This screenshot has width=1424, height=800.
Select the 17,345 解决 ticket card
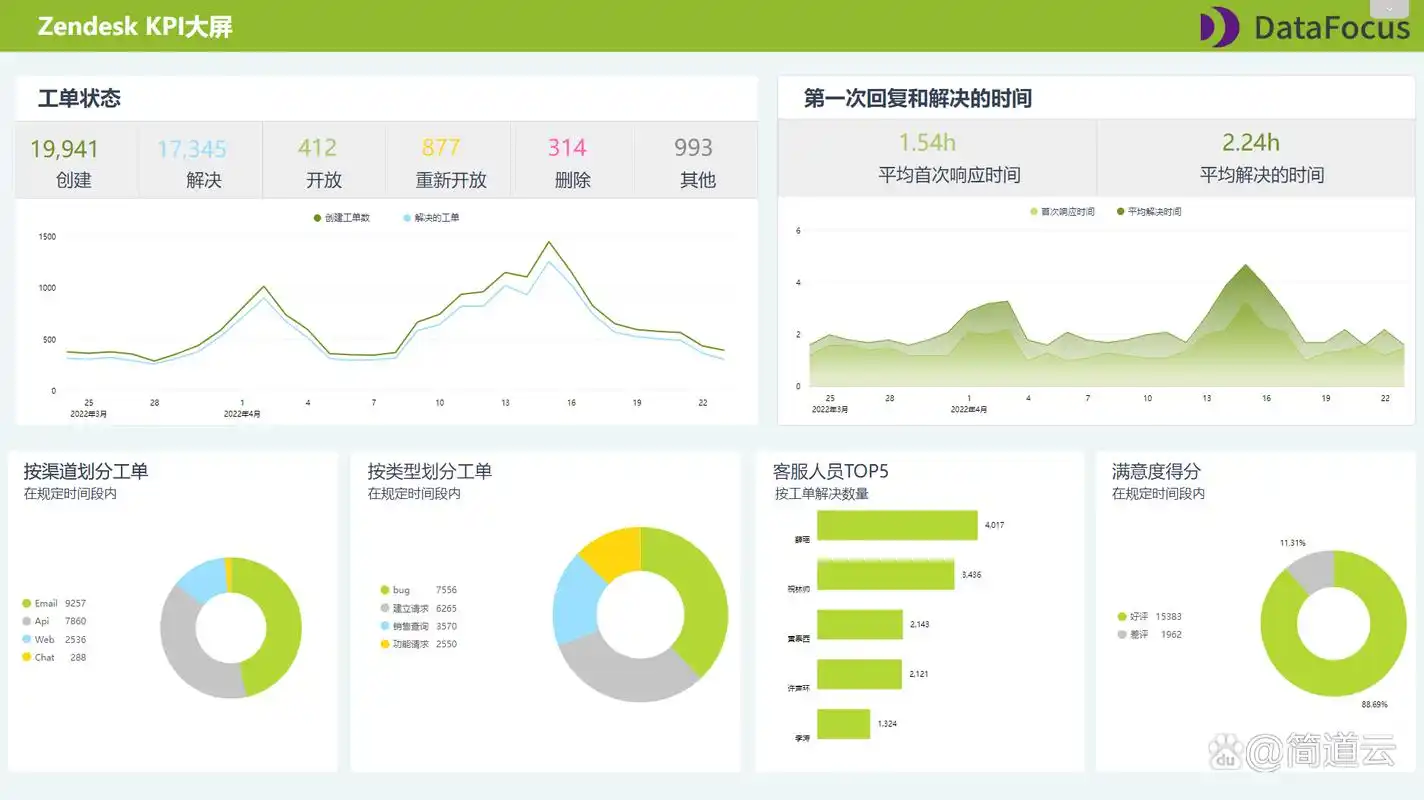[201, 162]
